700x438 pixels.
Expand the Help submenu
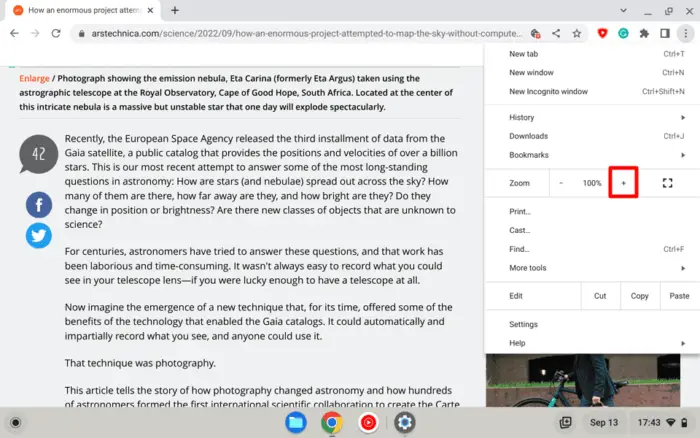[592, 343]
